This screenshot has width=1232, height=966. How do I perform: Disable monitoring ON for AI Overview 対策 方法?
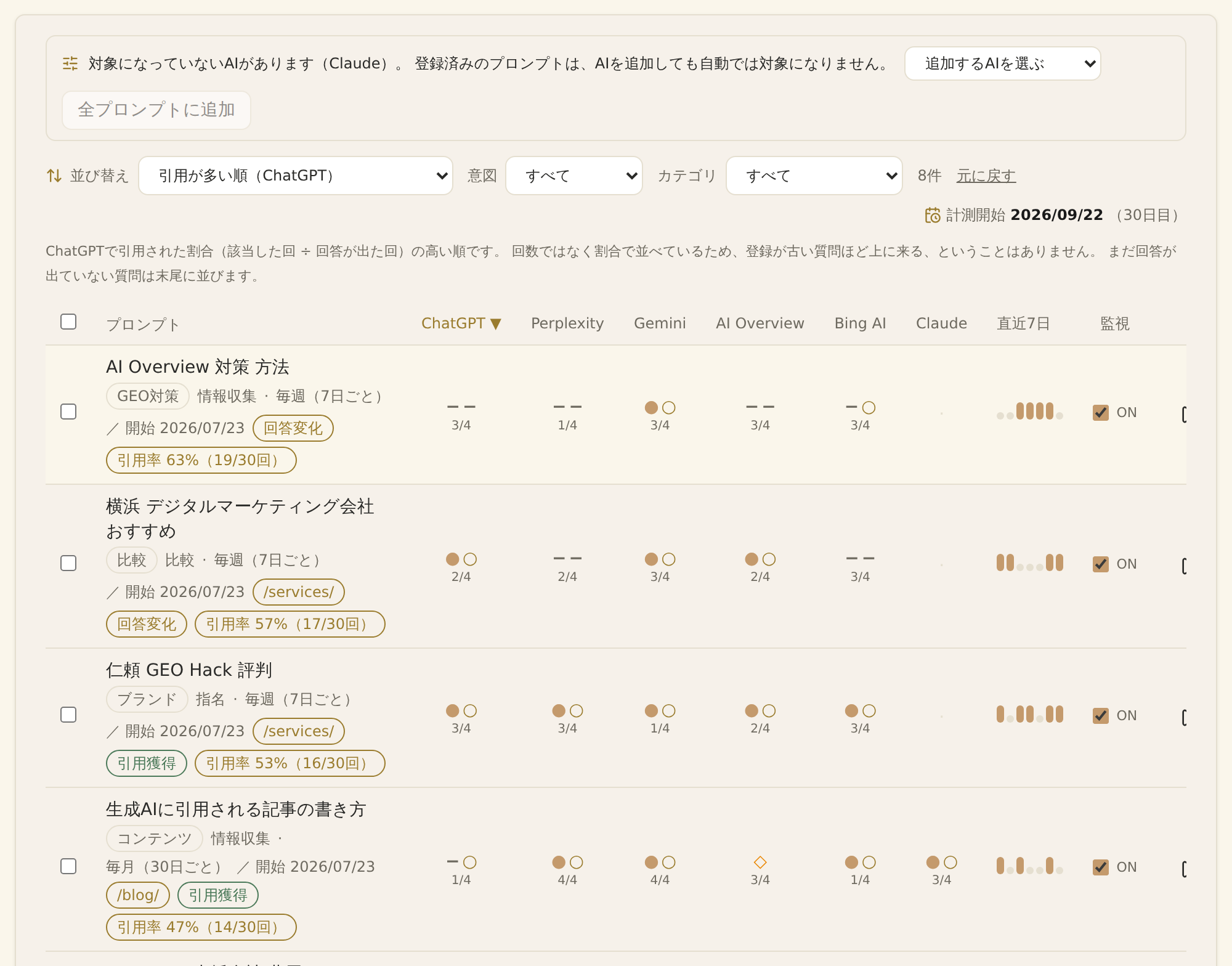pos(1101,412)
